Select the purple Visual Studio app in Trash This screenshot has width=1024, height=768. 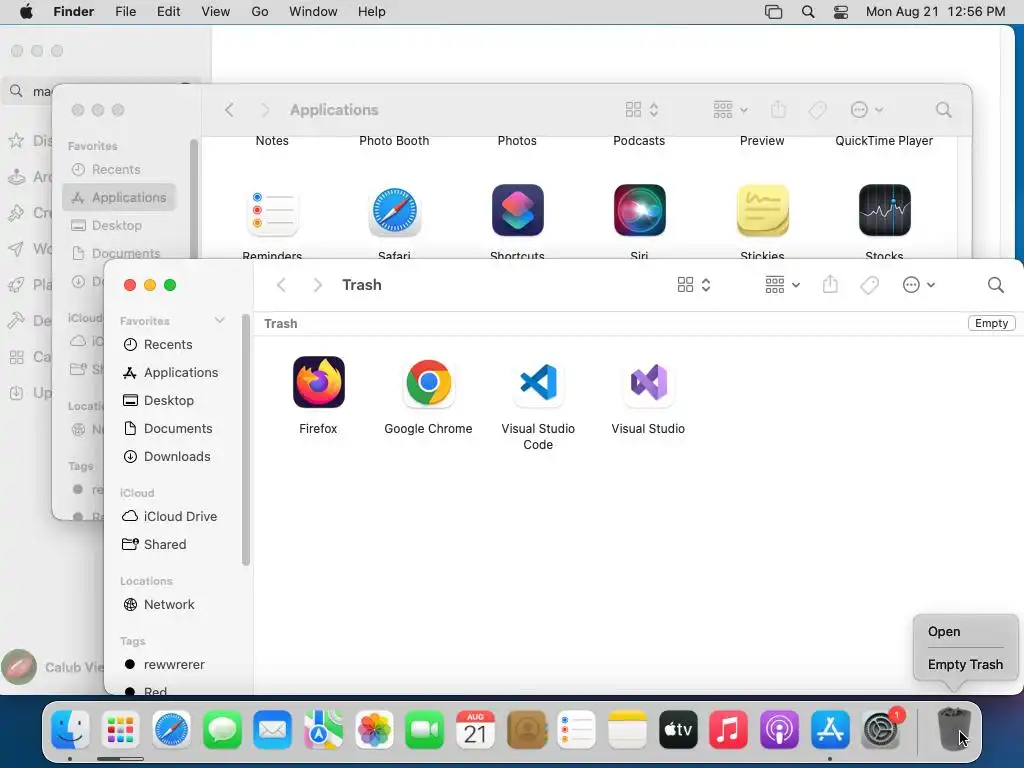tap(648, 383)
